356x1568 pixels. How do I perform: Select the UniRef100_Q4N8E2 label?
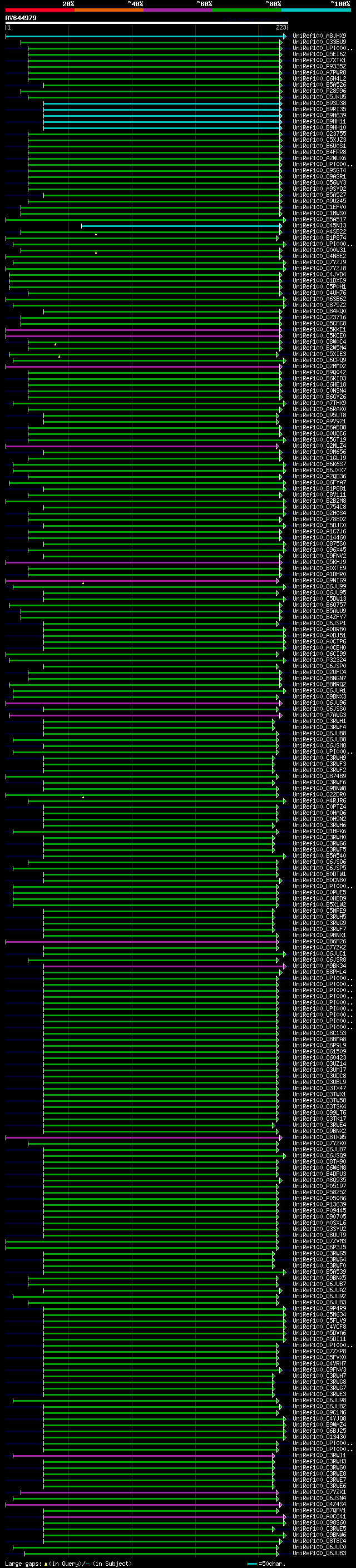pos(319,256)
